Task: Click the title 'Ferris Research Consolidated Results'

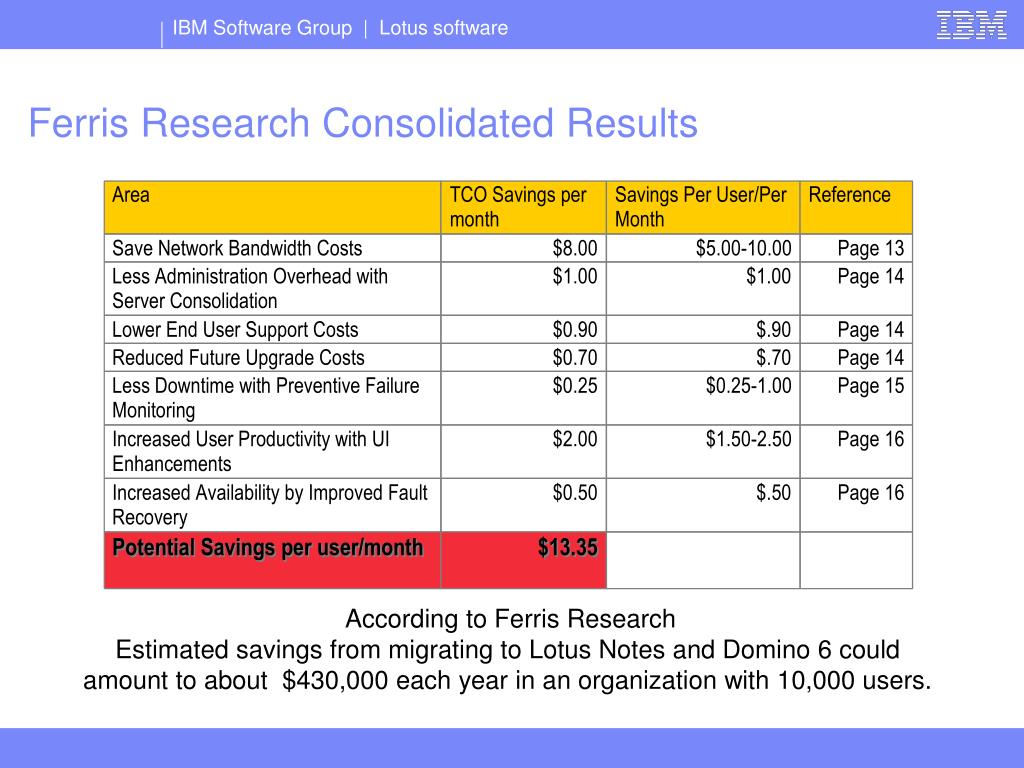Action: [x=363, y=123]
